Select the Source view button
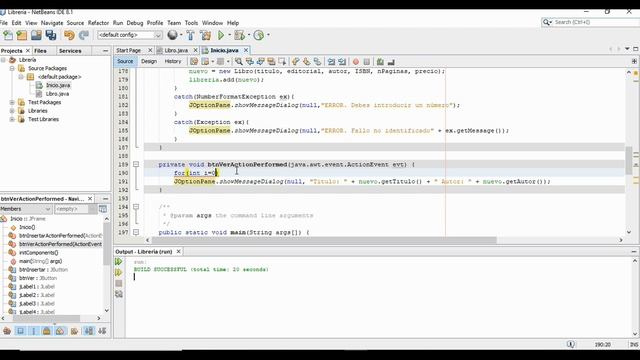 [125, 61]
